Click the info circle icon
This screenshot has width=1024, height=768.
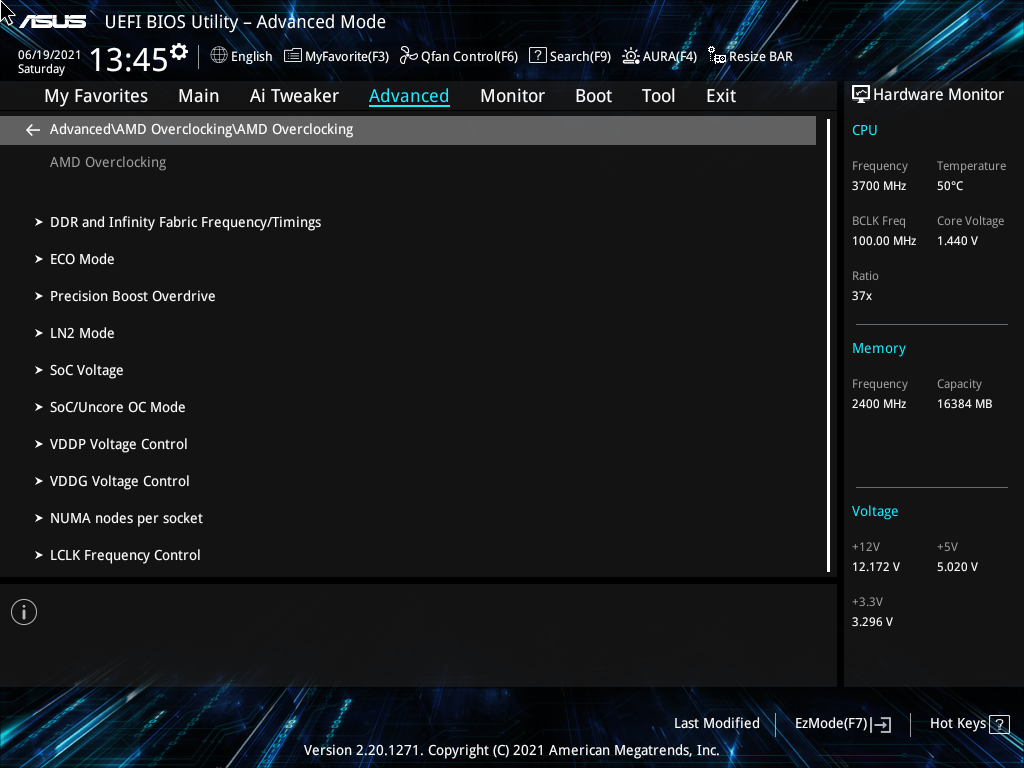click(24, 612)
